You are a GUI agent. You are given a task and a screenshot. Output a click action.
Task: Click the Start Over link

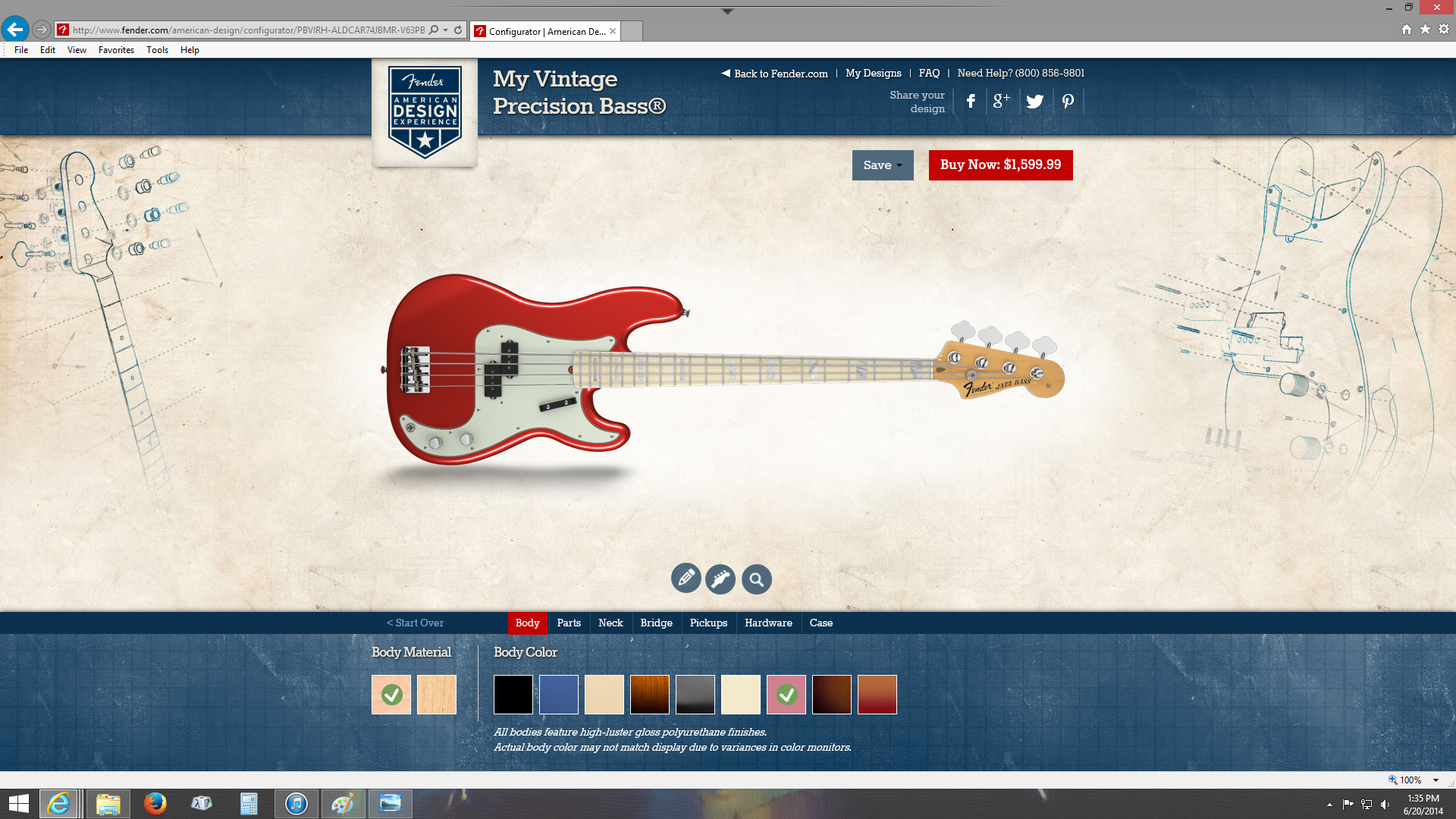tap(416, 623)
